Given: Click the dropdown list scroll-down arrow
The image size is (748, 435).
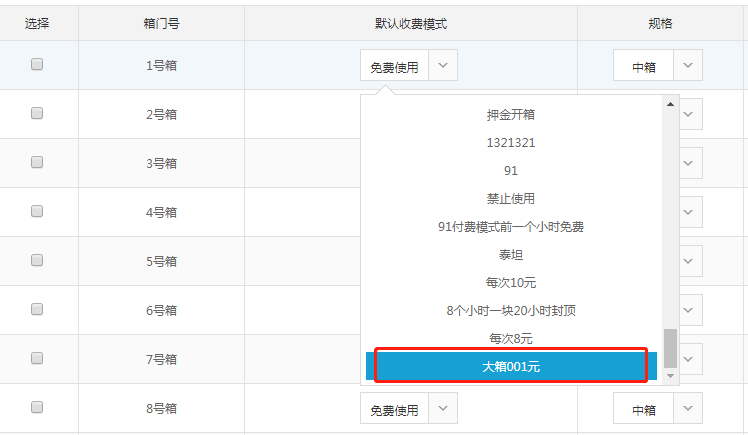Looking at the screenshot, I should pos(670,376).
